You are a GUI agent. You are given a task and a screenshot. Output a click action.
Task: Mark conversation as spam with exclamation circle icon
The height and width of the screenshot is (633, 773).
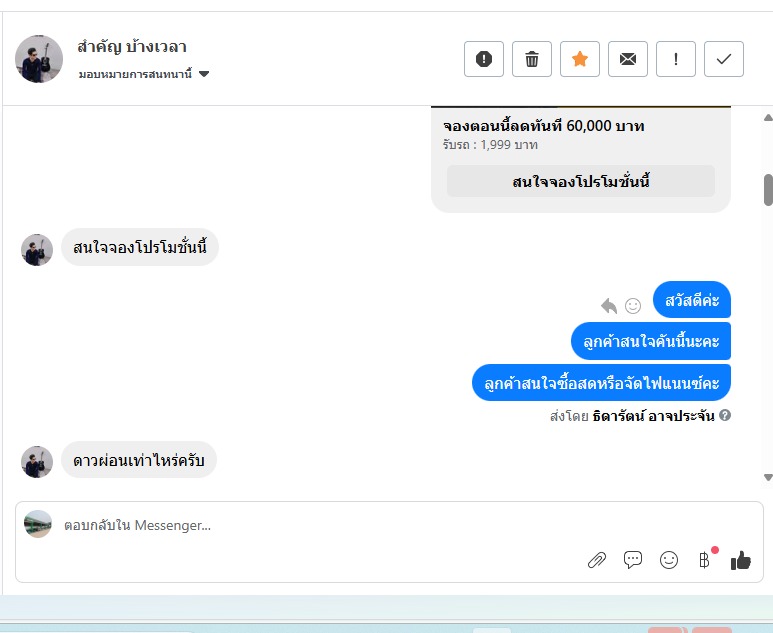484,59
